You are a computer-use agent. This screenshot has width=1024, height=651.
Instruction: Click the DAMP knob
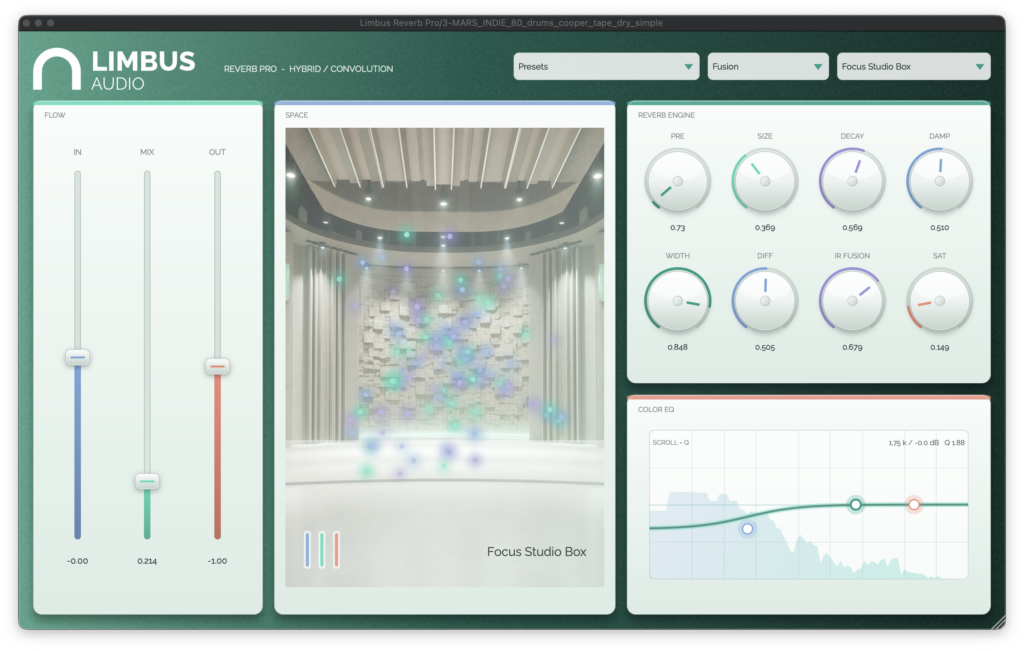pyautogui.click(x=940, y=181)
